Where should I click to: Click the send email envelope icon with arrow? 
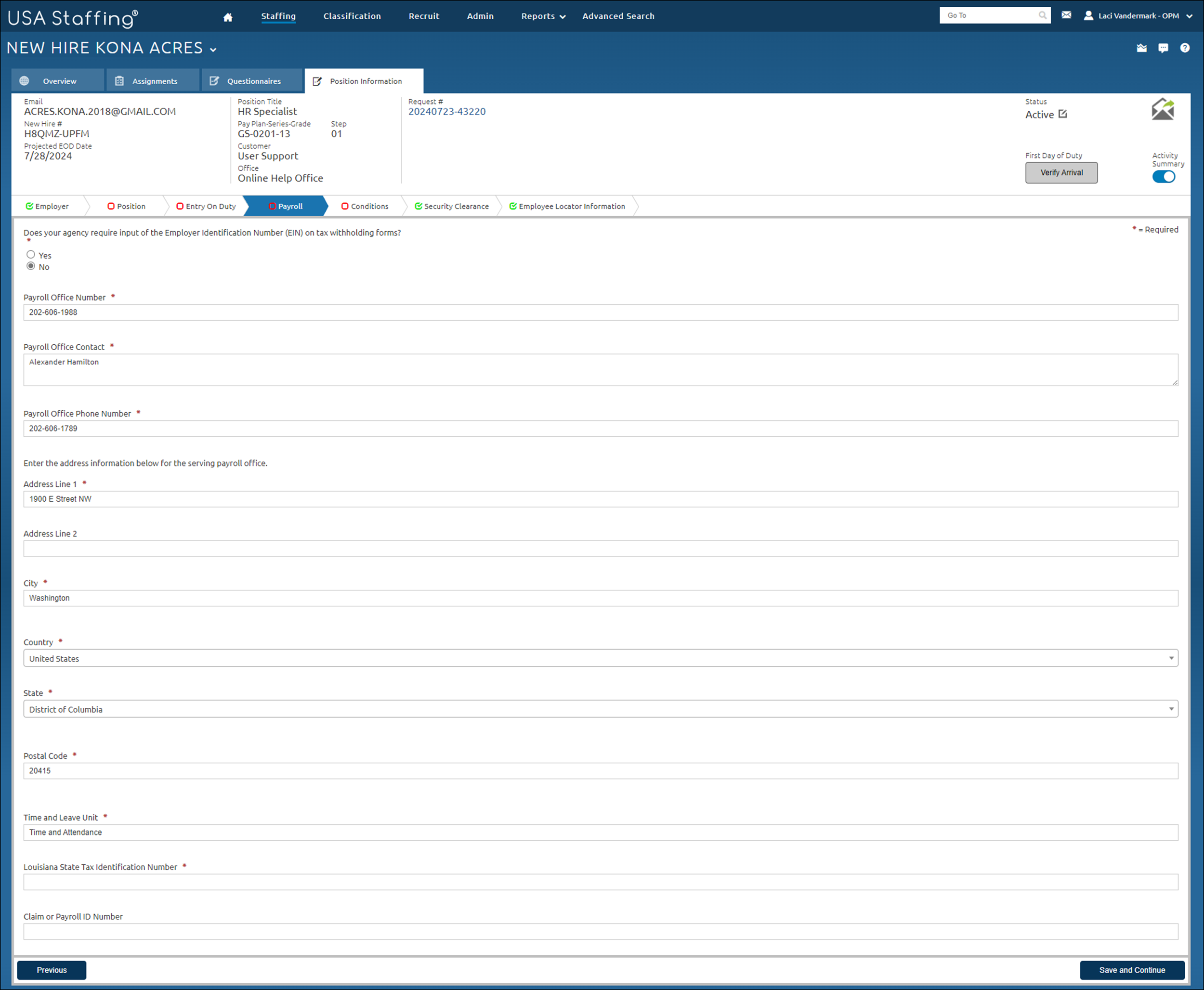(1163, 109)
